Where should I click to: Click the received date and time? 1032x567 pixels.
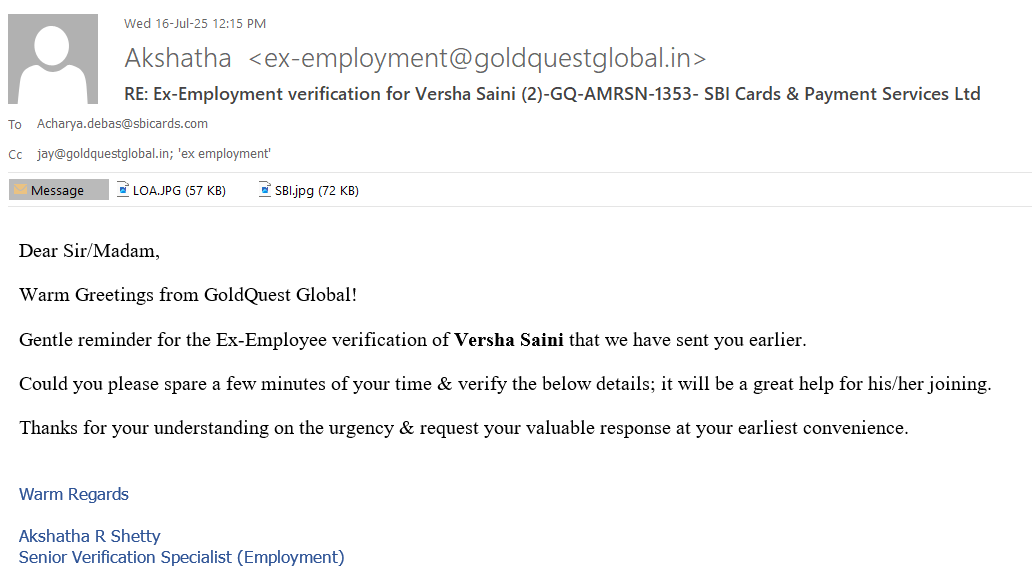pos(195,23)
